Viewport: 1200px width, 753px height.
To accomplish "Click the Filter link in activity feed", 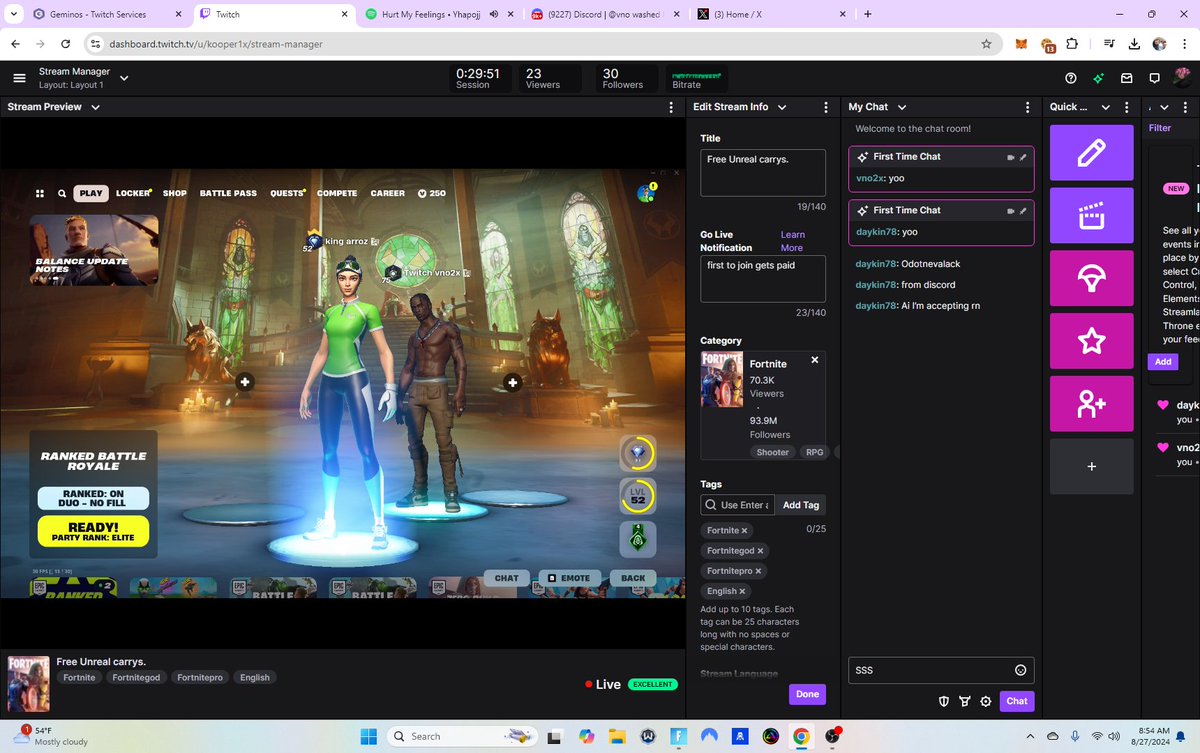I will [1160, 128].
